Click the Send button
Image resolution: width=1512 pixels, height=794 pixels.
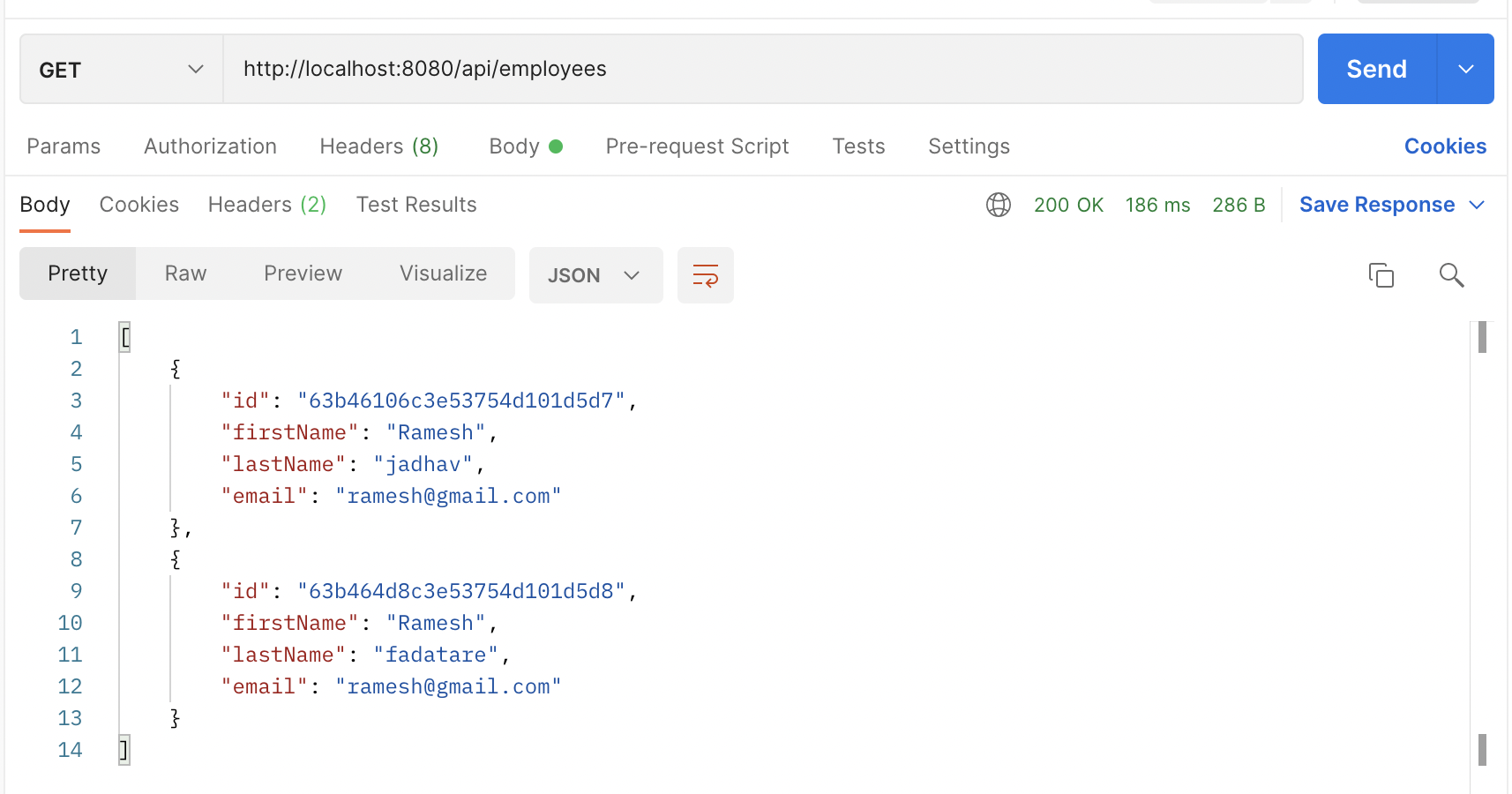(1376, 69)
